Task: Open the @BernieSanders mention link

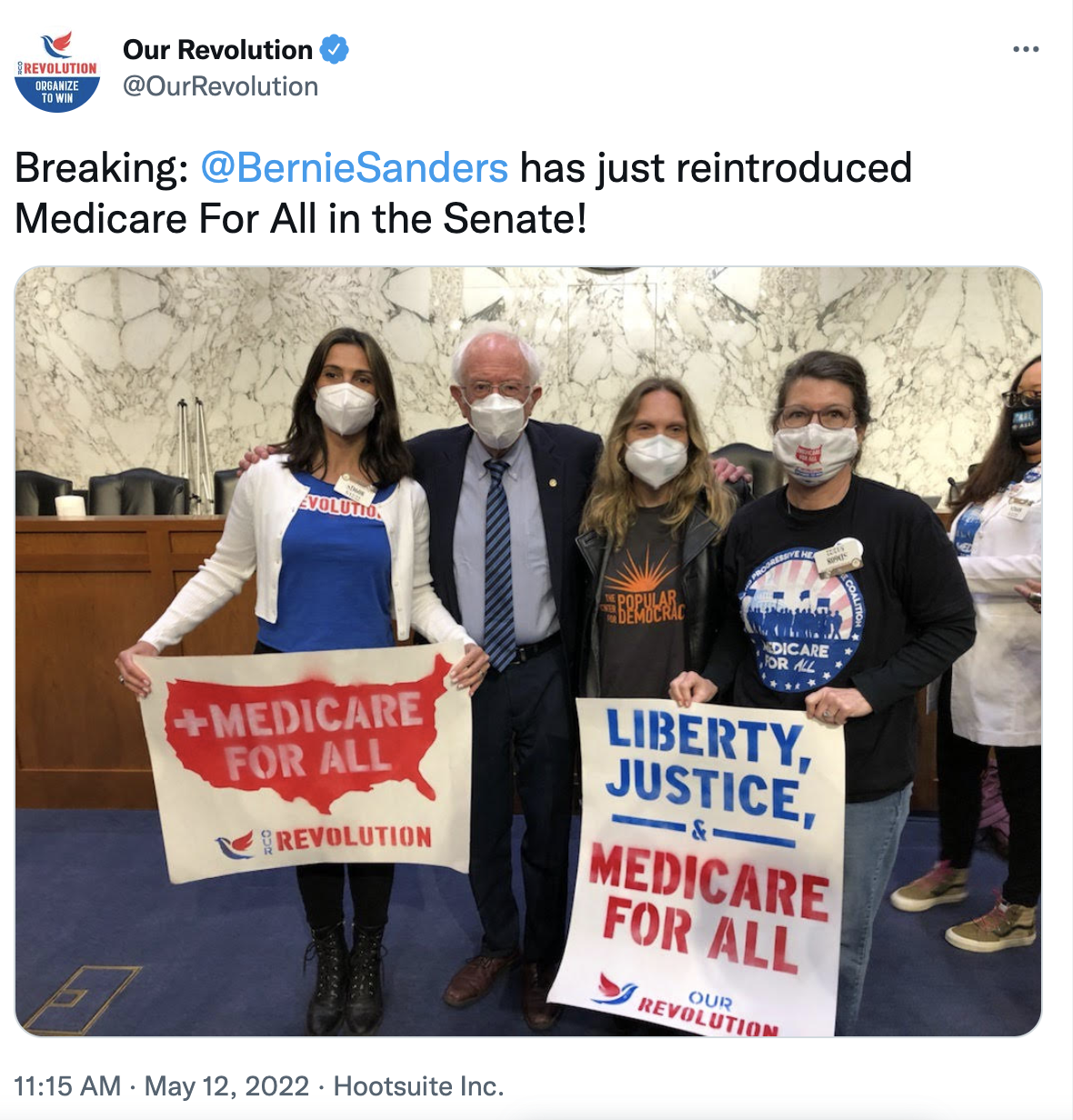Action: click(x=354, y=168)
